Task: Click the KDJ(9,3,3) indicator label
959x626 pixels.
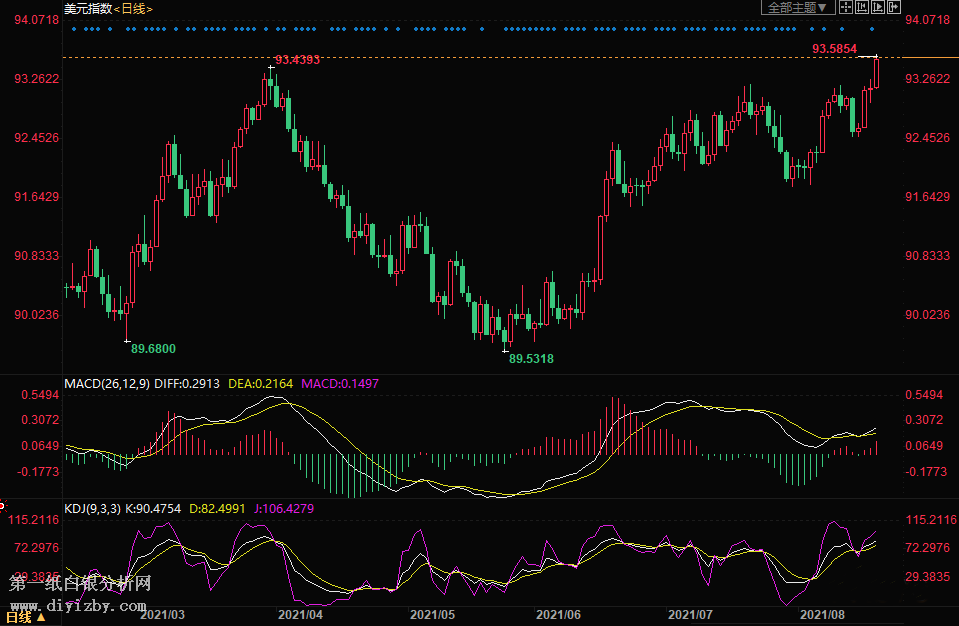Action: [92, 509]
